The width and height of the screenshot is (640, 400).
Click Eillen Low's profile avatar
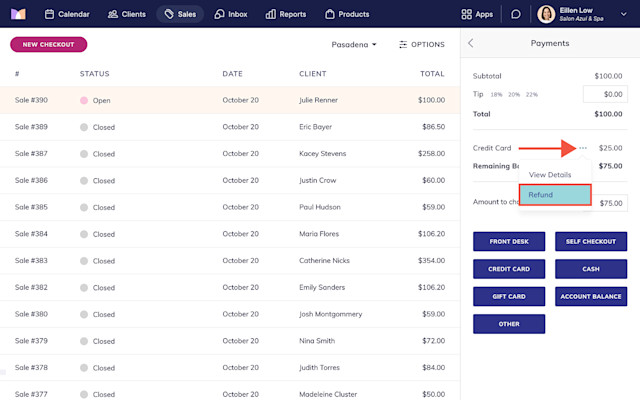[x=546, y=14]
